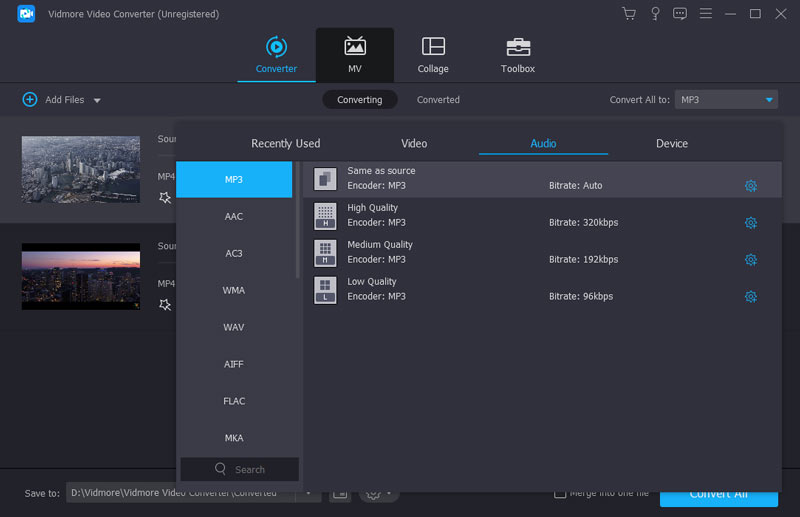The image size is (800, 517).
Task: Click the search magnifier icon
Action: pyautogui.click(x=220, y=469)
